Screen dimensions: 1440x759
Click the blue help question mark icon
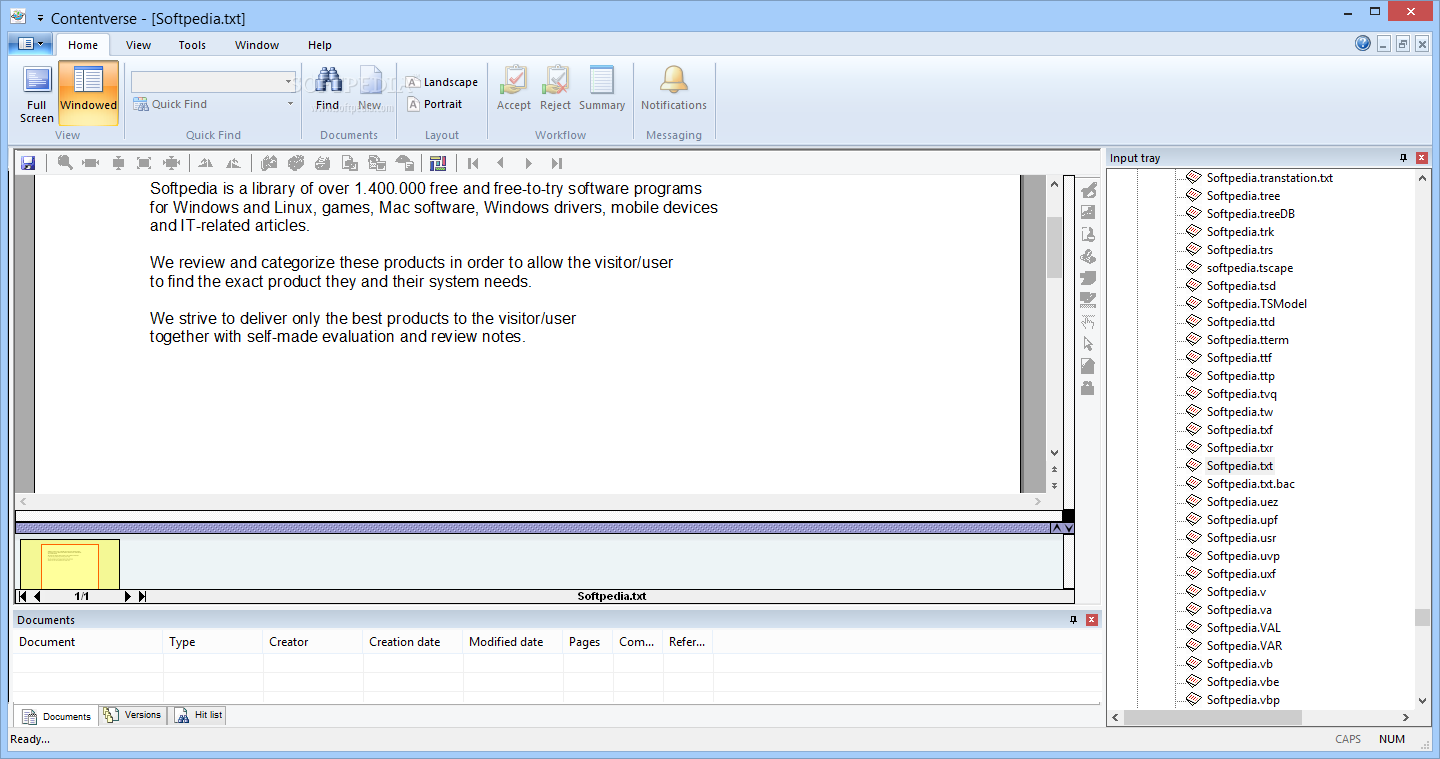click(x=1363, y=43)
